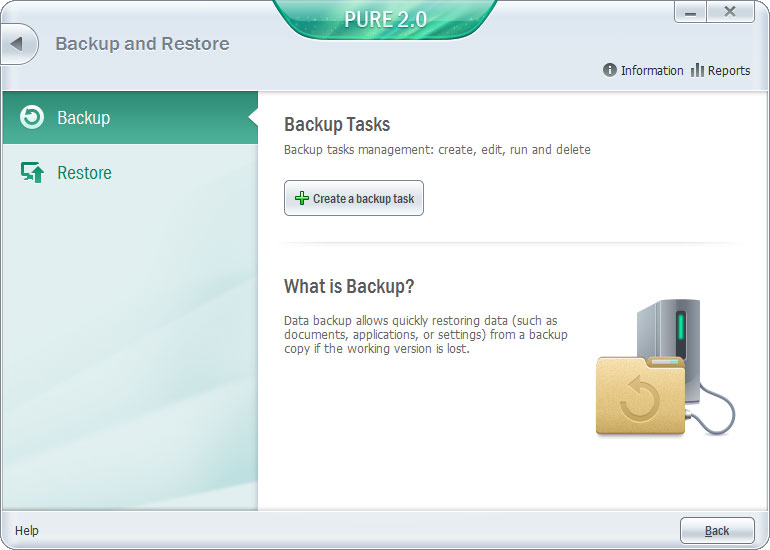Click the Restore monitor-arrow icon
Viewport: 770px width, 550px height.
click(x=32, y=173)
